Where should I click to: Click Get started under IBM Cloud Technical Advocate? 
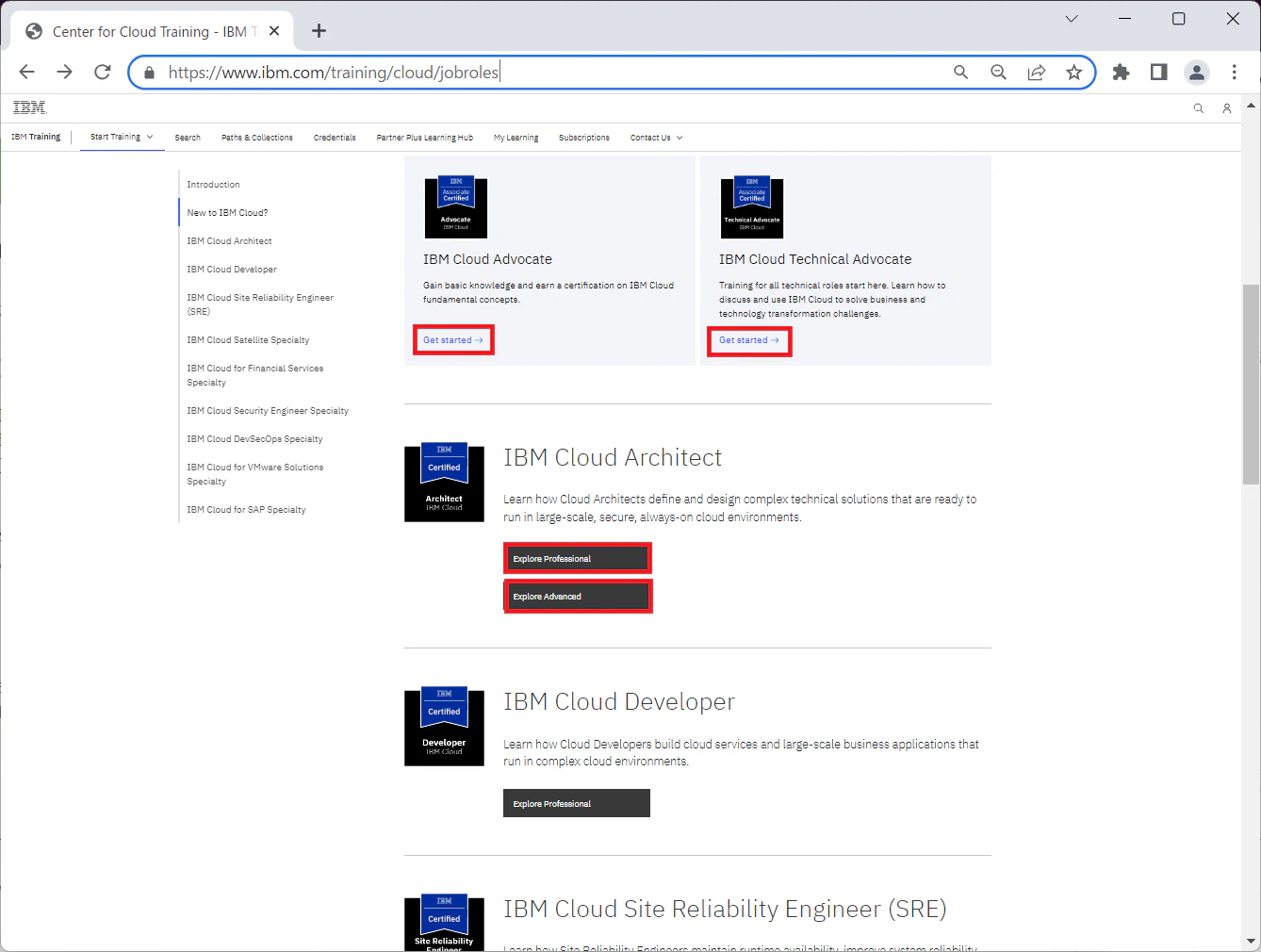point(749,341)
